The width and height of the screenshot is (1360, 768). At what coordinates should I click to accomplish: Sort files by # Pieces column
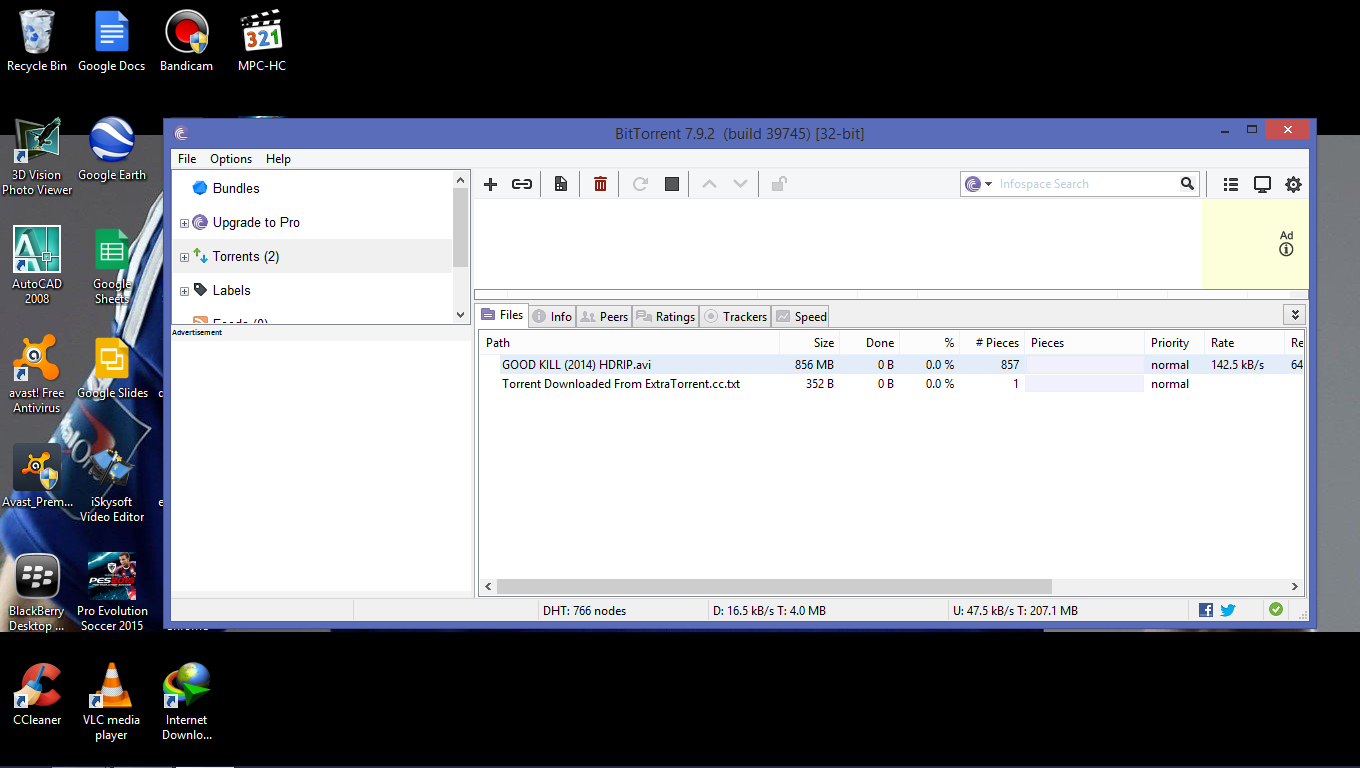click(992, 343)
